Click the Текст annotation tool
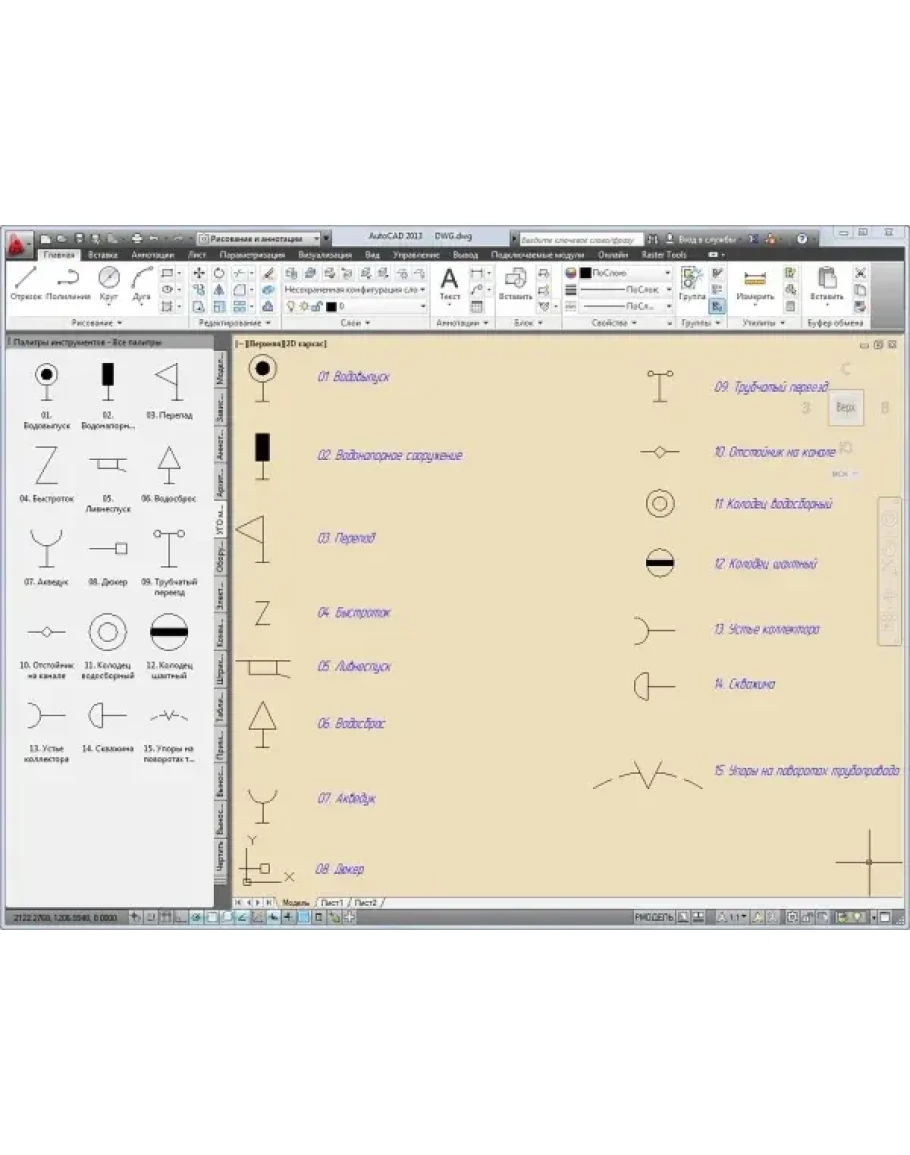Image resolution: width=910 pixels, height=1155 pixels. point(449,282)
